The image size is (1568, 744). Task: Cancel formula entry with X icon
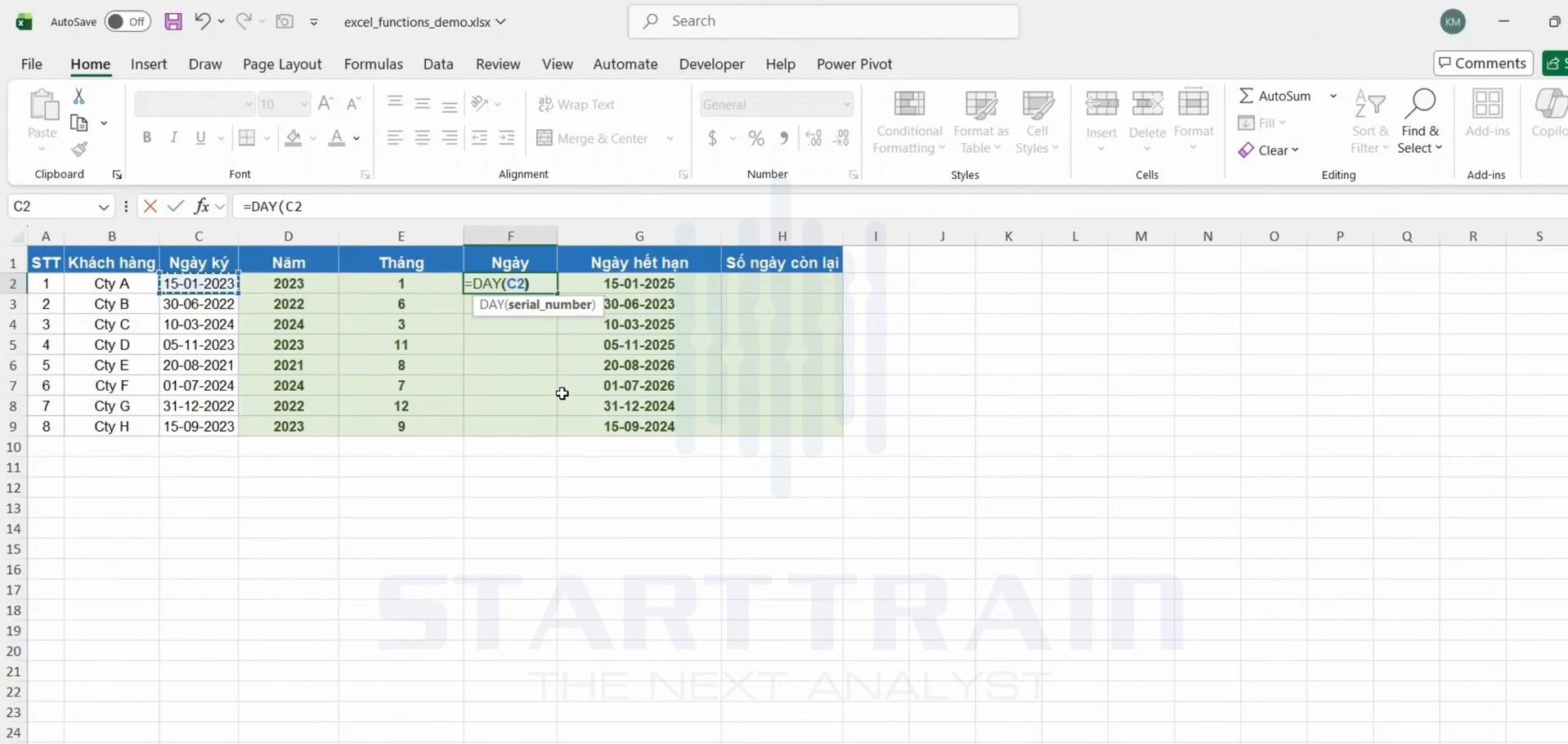[x=150, y=206]
